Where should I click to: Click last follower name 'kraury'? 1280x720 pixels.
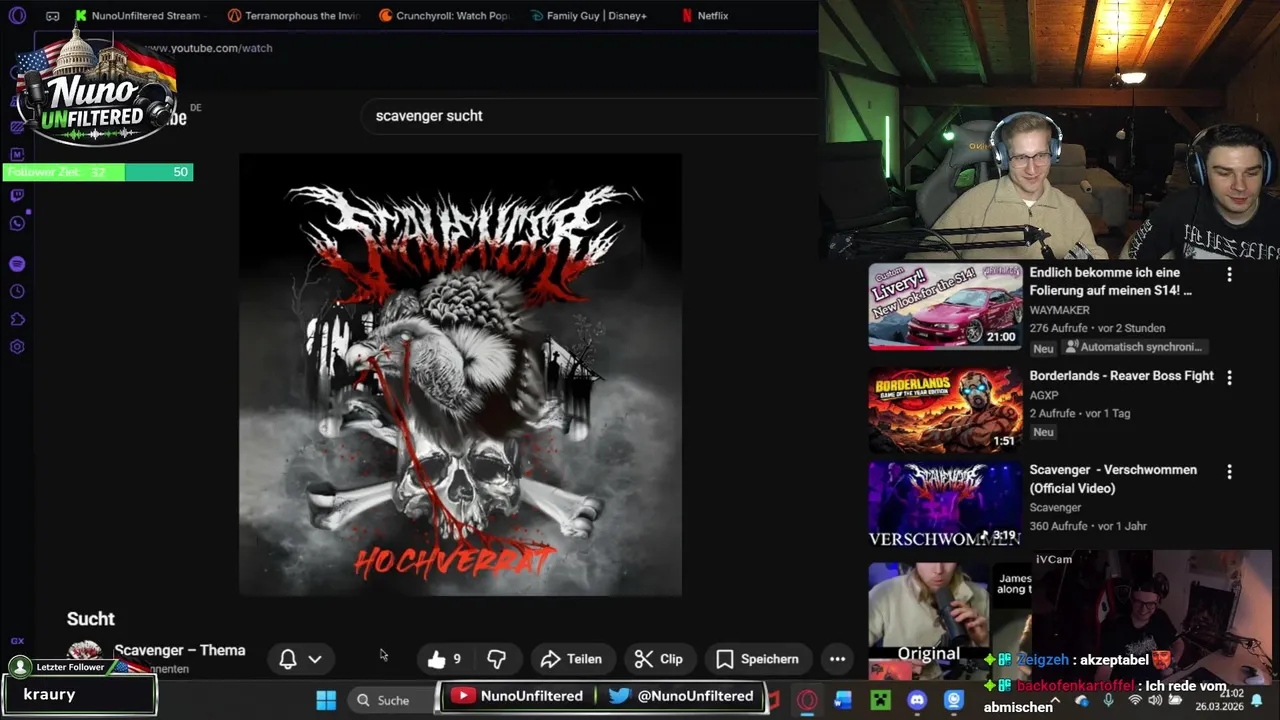pyautogui.click(x=49, y=694)
